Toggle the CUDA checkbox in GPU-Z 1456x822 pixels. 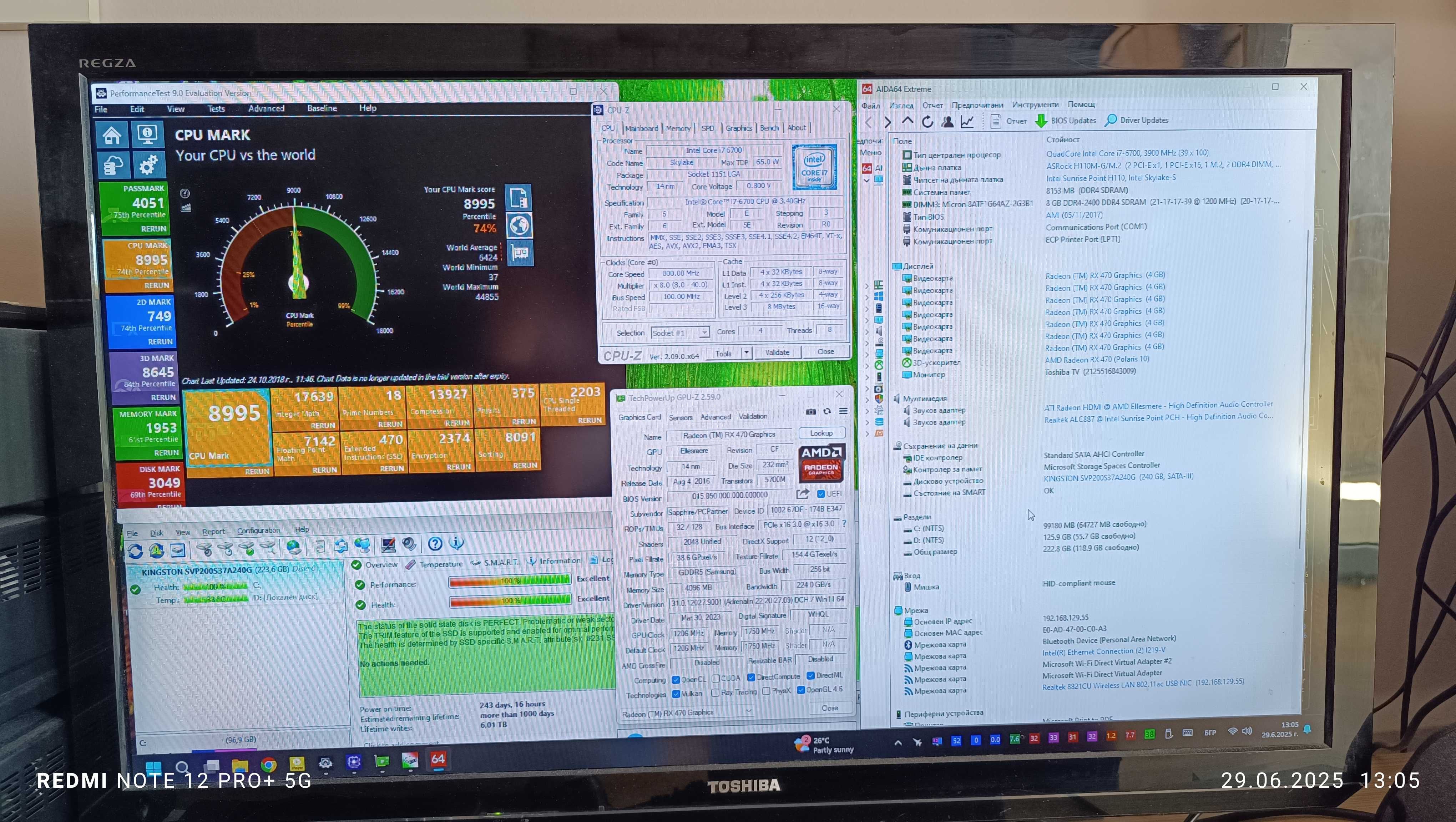coord(716,679)
